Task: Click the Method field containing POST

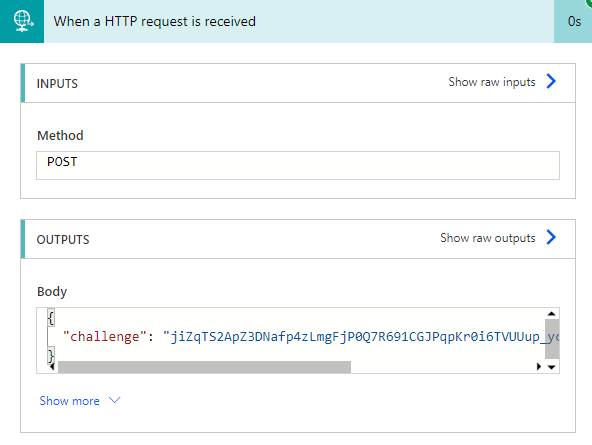Action: point(298,165)
